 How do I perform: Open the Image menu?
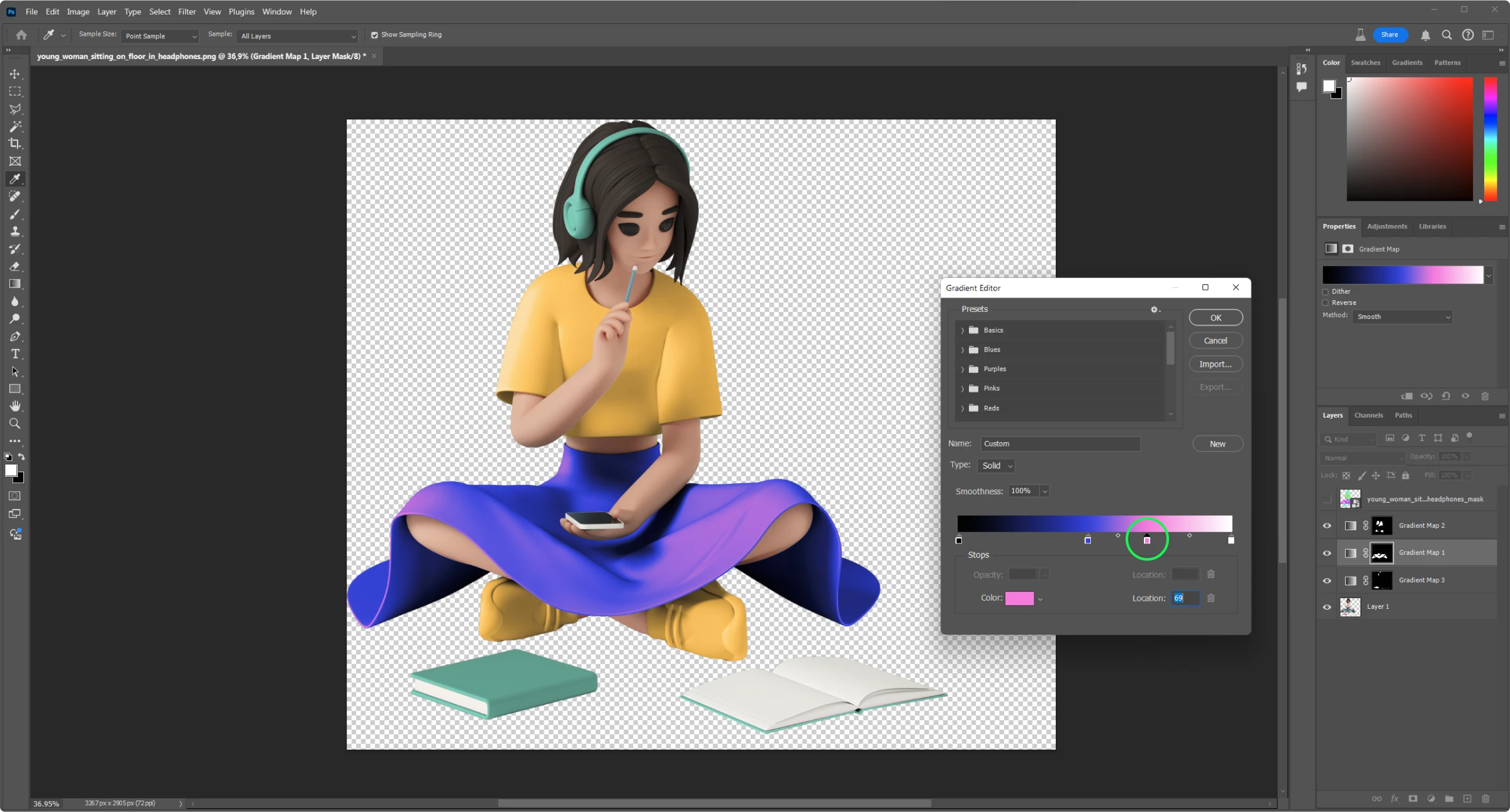point(78,12)
